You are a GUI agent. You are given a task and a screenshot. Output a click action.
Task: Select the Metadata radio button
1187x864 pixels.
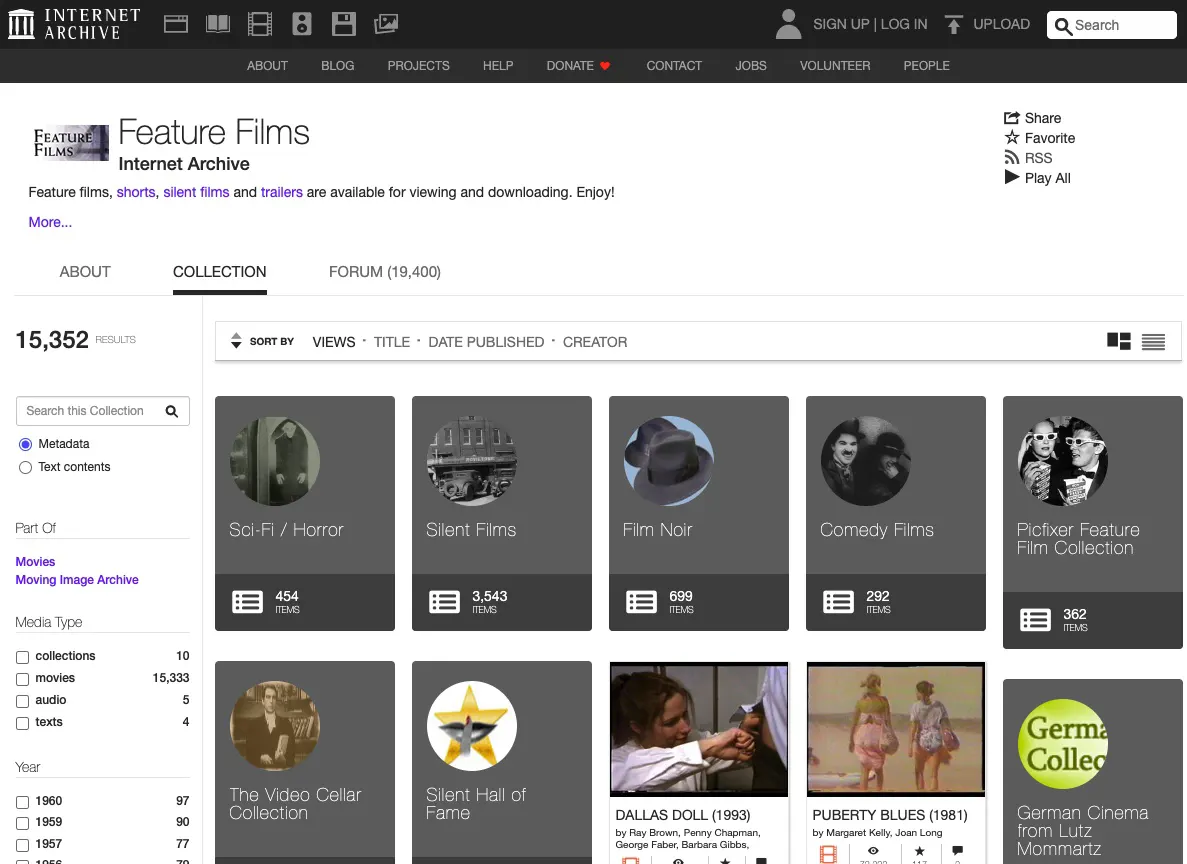[x=26, y=444]
